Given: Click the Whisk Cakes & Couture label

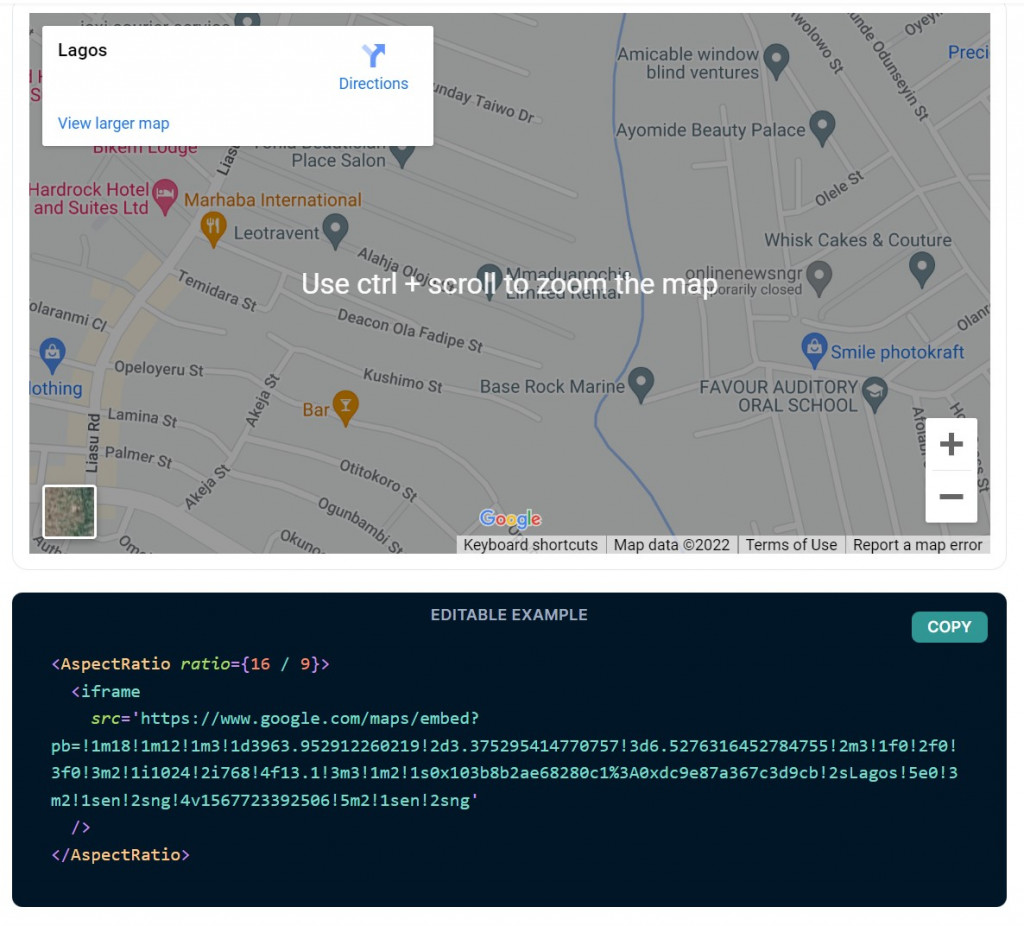Looking at the screenshot, I should point(857,240).
